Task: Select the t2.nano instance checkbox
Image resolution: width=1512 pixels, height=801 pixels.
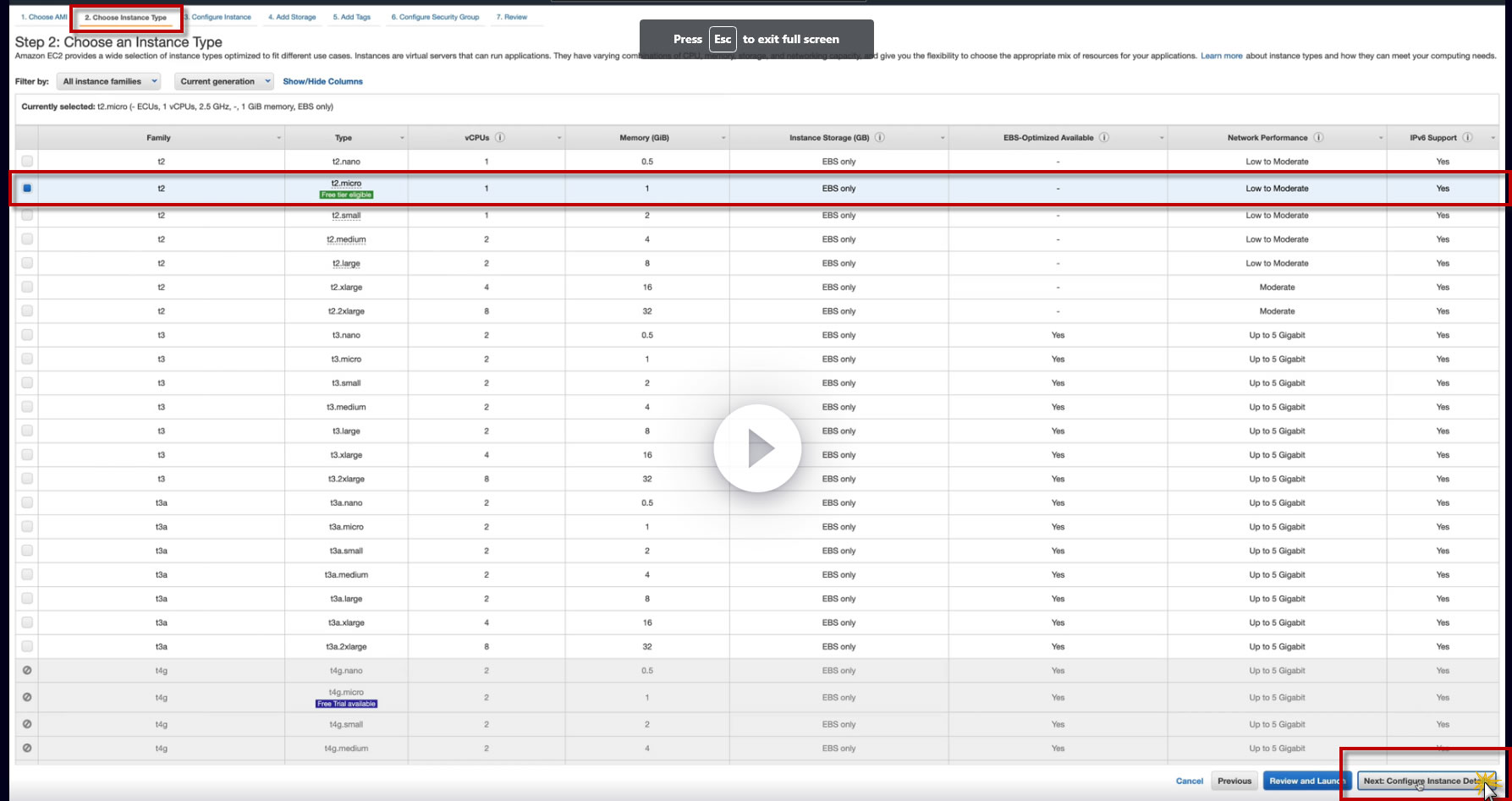Action: point(27,161)
